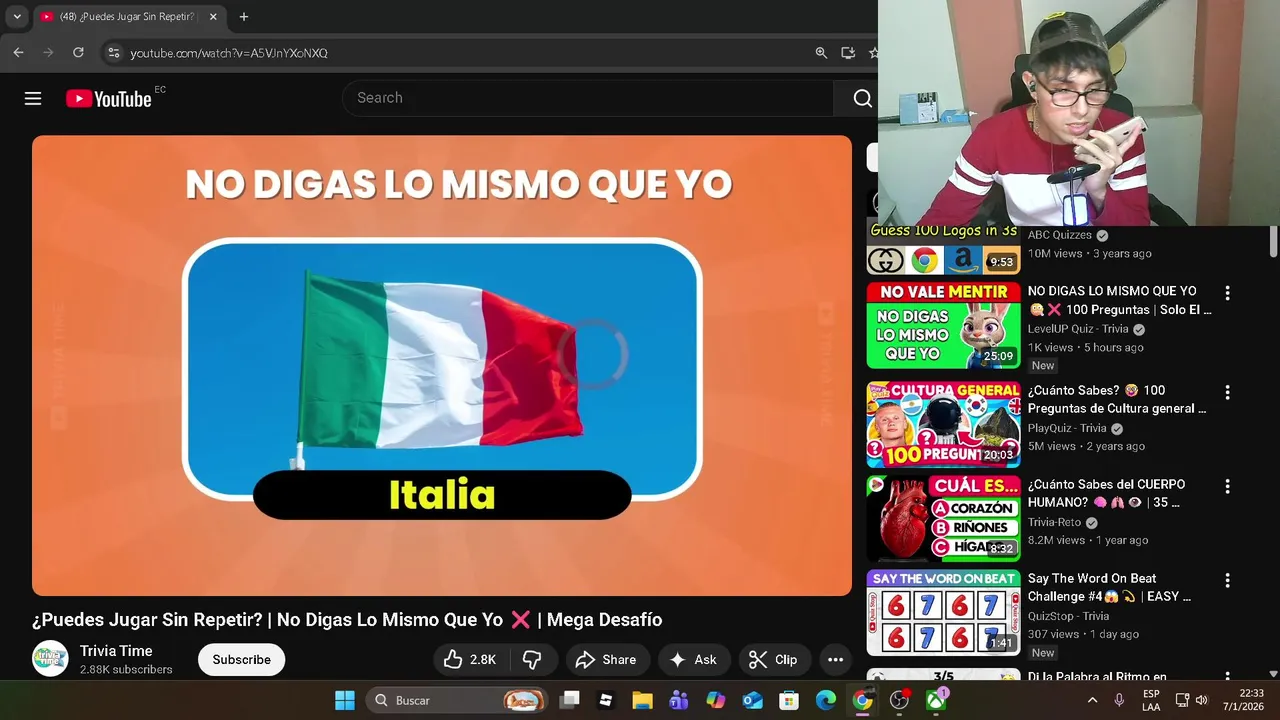Screen dimensions: 1280x720
Task: Open Xbox app from taskbar
Action: tap(936, 700)
